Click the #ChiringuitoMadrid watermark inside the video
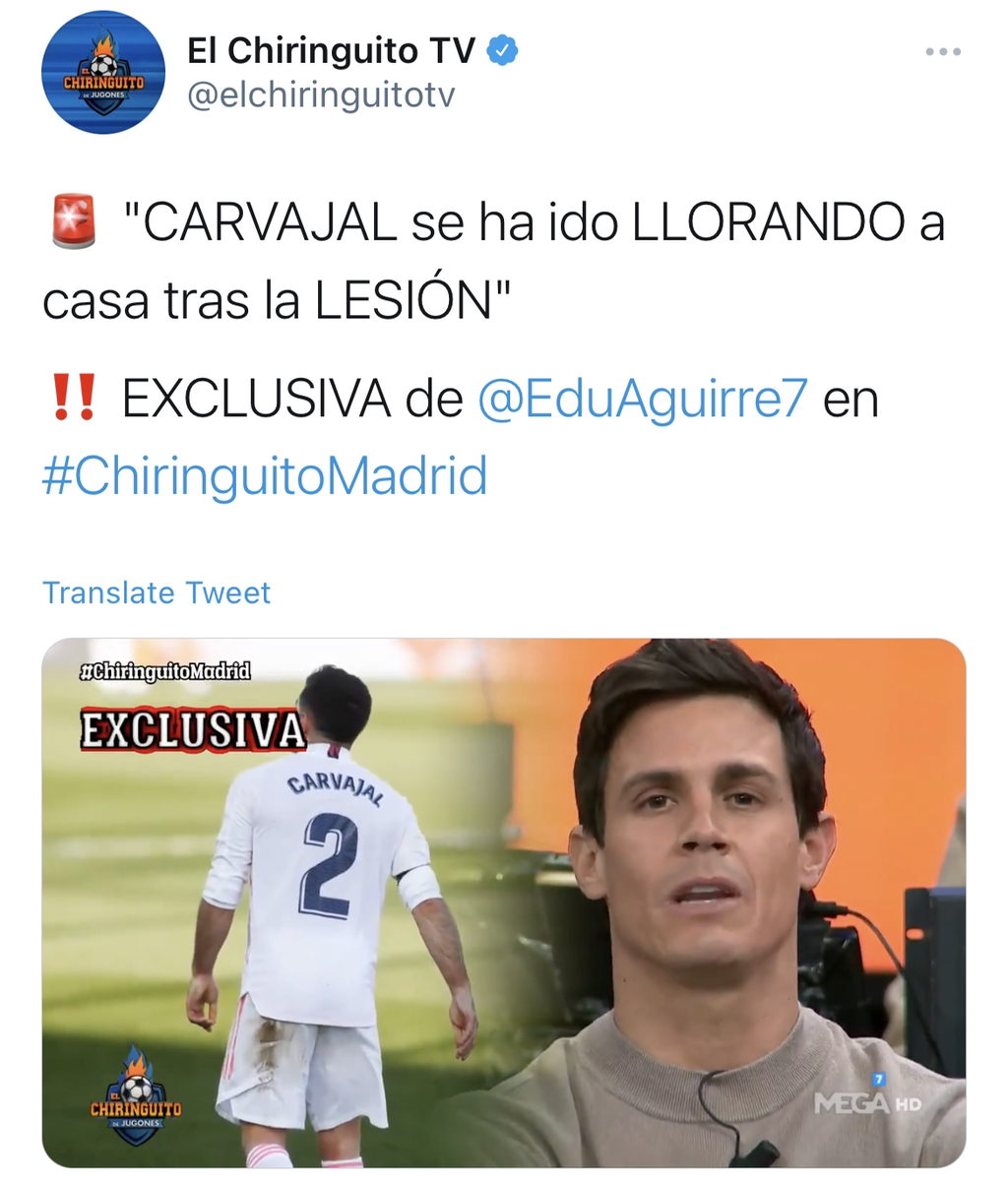This screenshot has width=1008, height=1179. coord(164,671)
